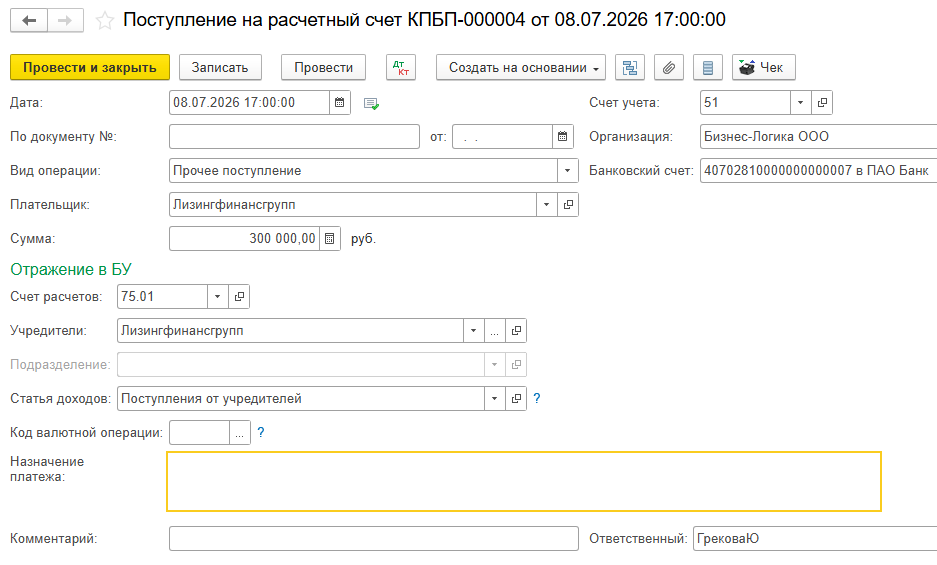The height and width of the screenshot is (565, 937).
Task: Expand the Счет учета dropdown
Action: tap(800, 103)
